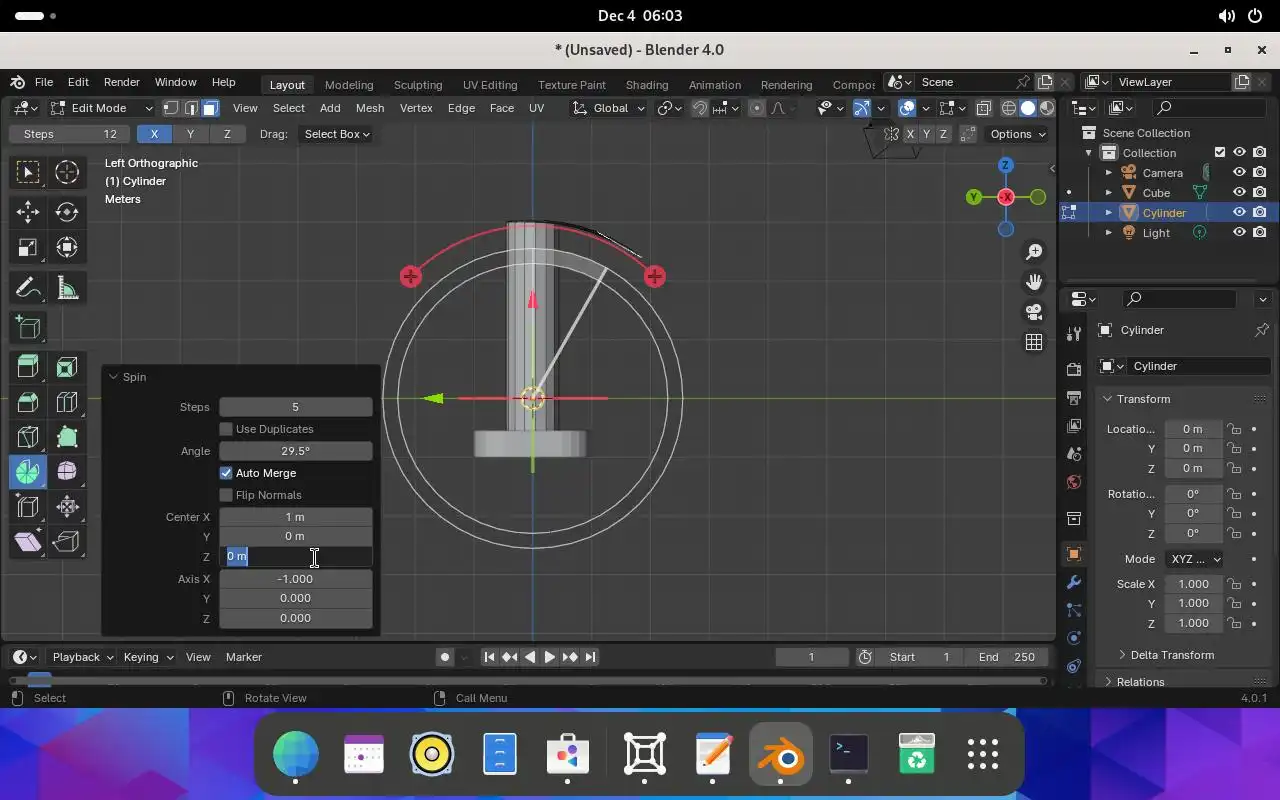
Task: Select the Inset Faces tool
Action: pyautogui.click(x=67, y=368)
